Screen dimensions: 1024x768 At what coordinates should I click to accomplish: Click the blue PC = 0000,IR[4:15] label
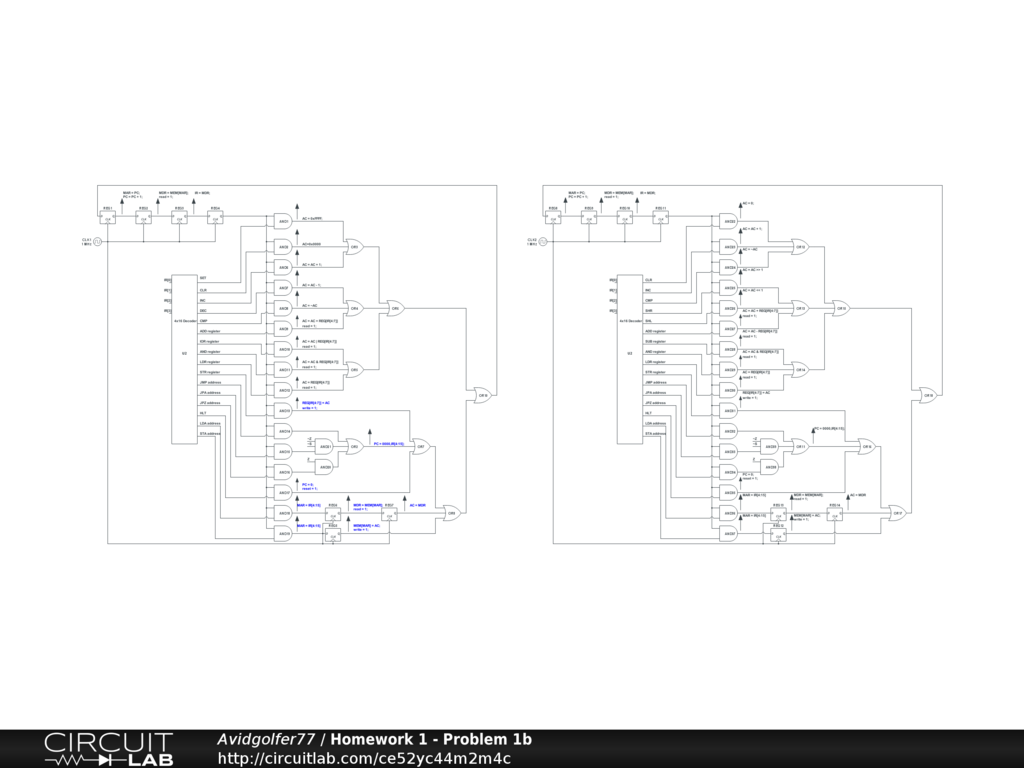(x=388, y=442)
